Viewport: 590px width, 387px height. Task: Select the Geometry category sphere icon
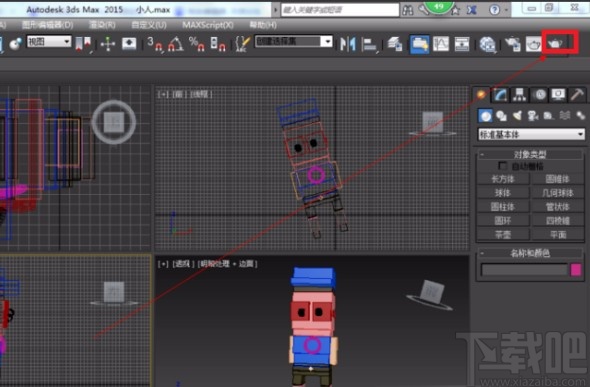click(485, 115)
